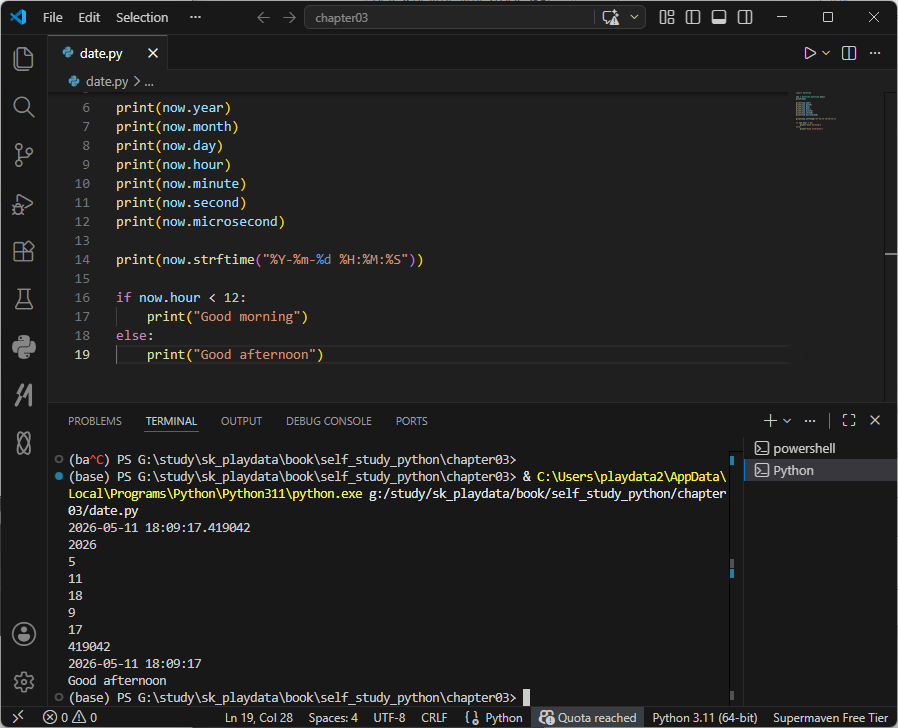
Task: Open the Source Control view
Action: pos(23,155)
